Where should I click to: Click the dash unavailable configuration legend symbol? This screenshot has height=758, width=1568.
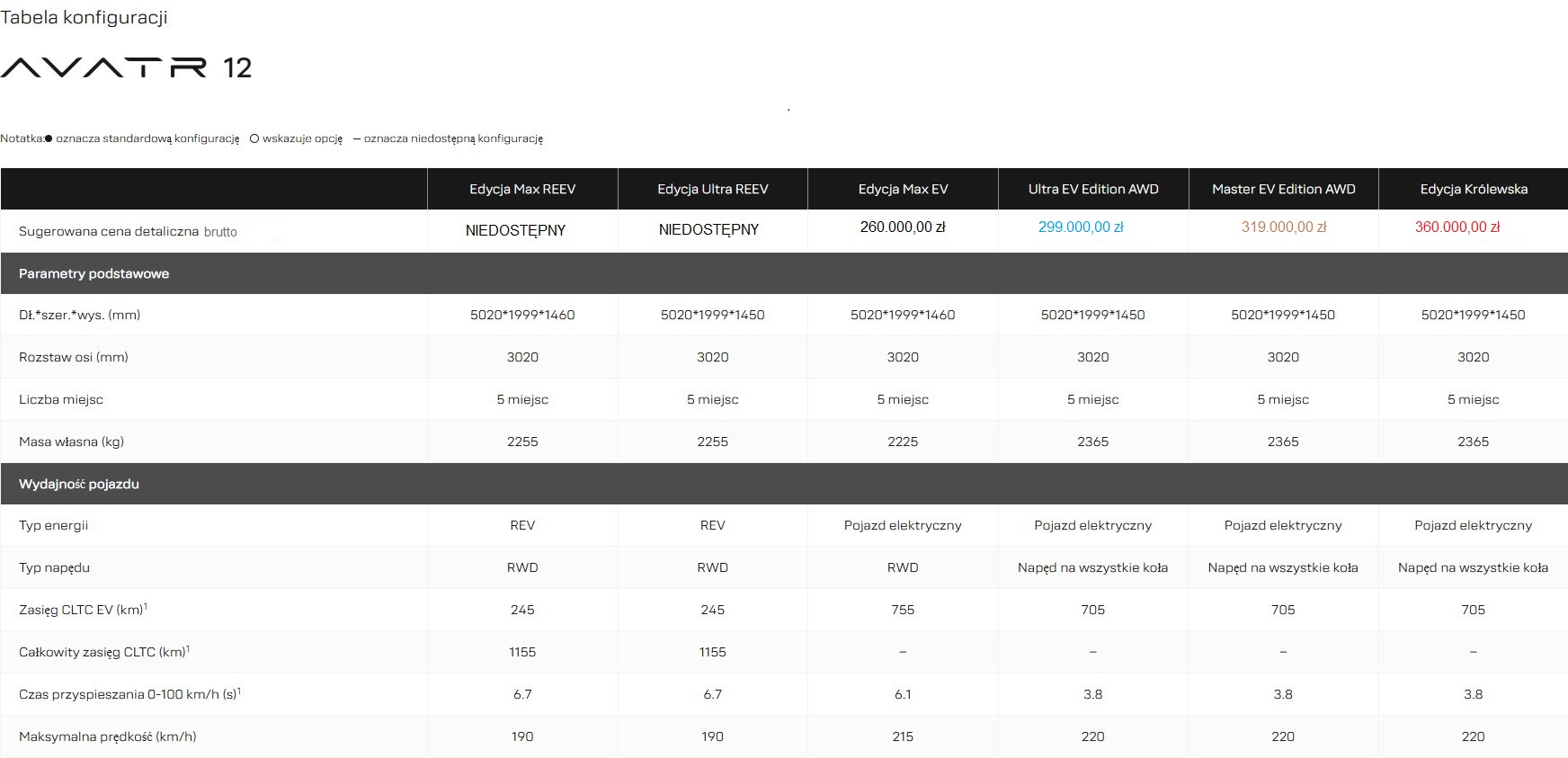coord(357,138)
